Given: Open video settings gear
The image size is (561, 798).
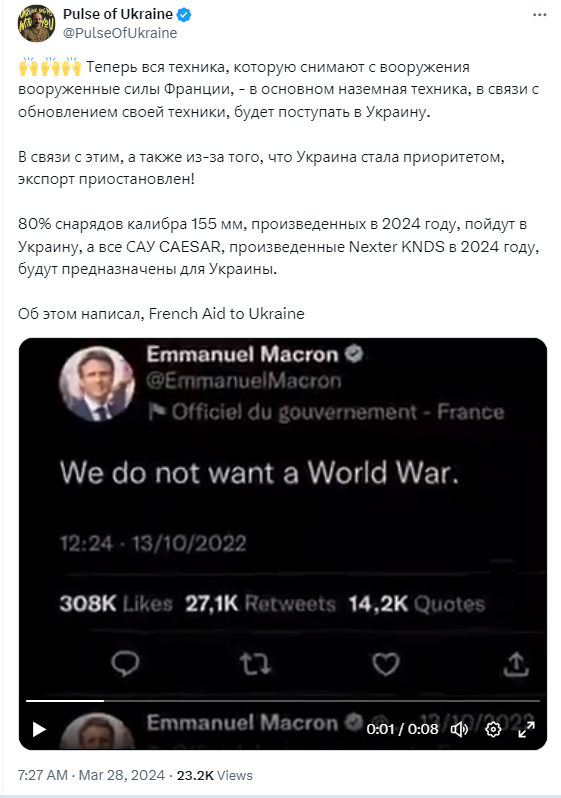Looking at the screenshot, I should (x=493, y=729).
